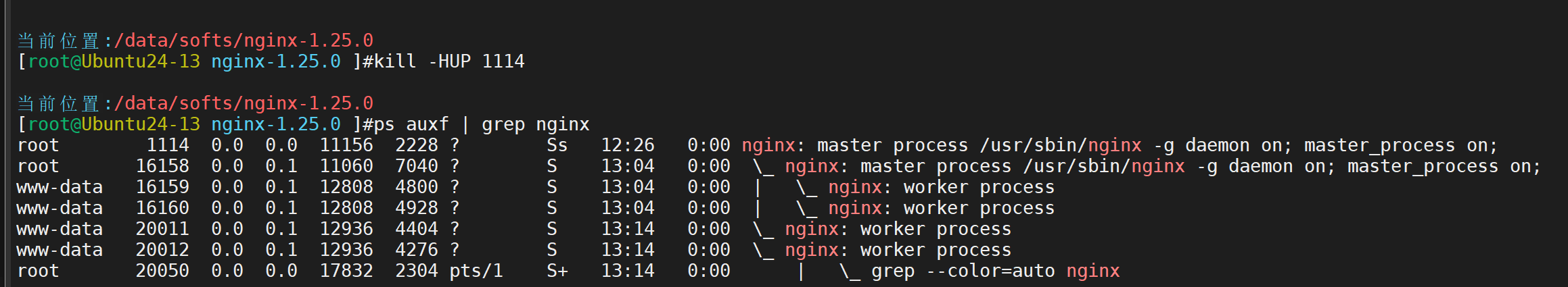Click first '/data/softs/nginx-1.25.0' path line
Screen dimensions: 1568x287
[x=244, y=41]
